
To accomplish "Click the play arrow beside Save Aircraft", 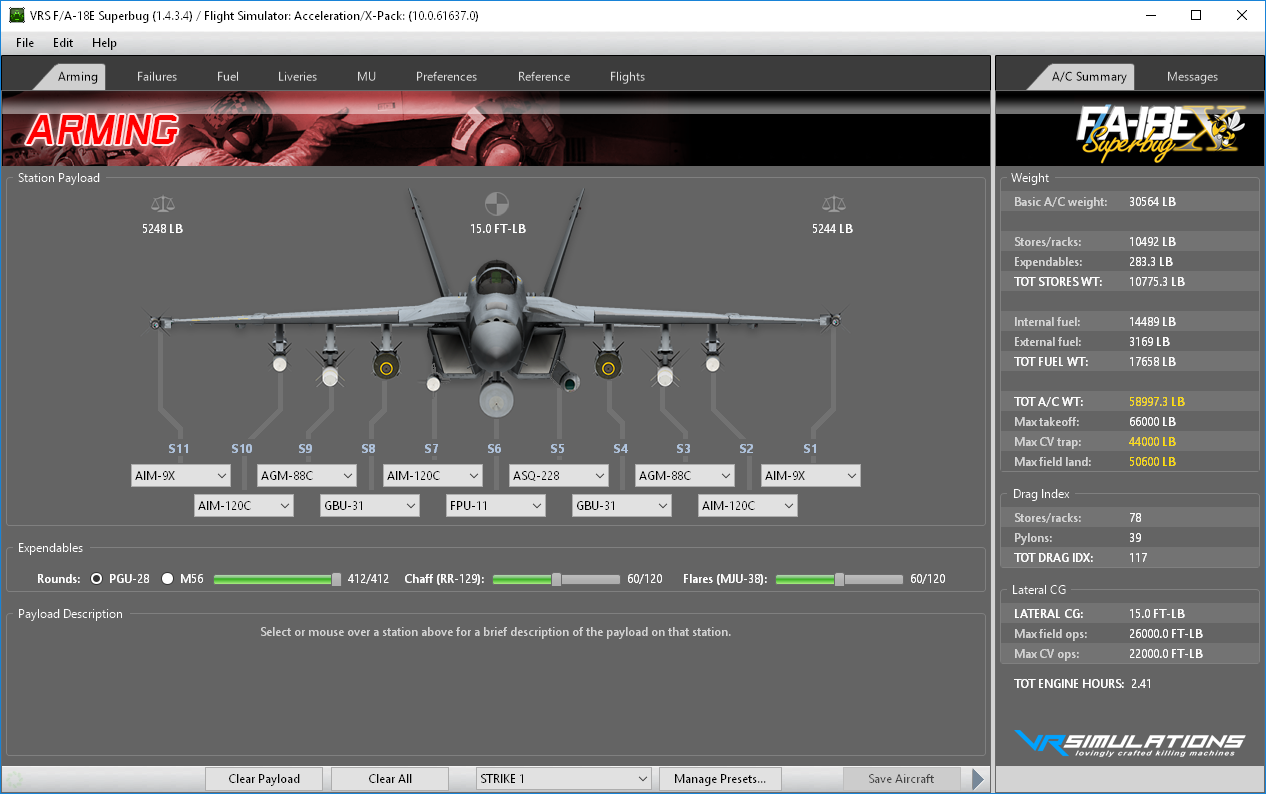I will [978, 779].
